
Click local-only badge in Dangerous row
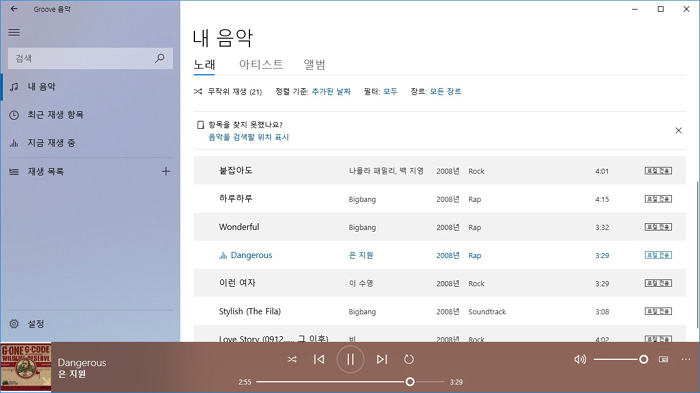[658, 255]
